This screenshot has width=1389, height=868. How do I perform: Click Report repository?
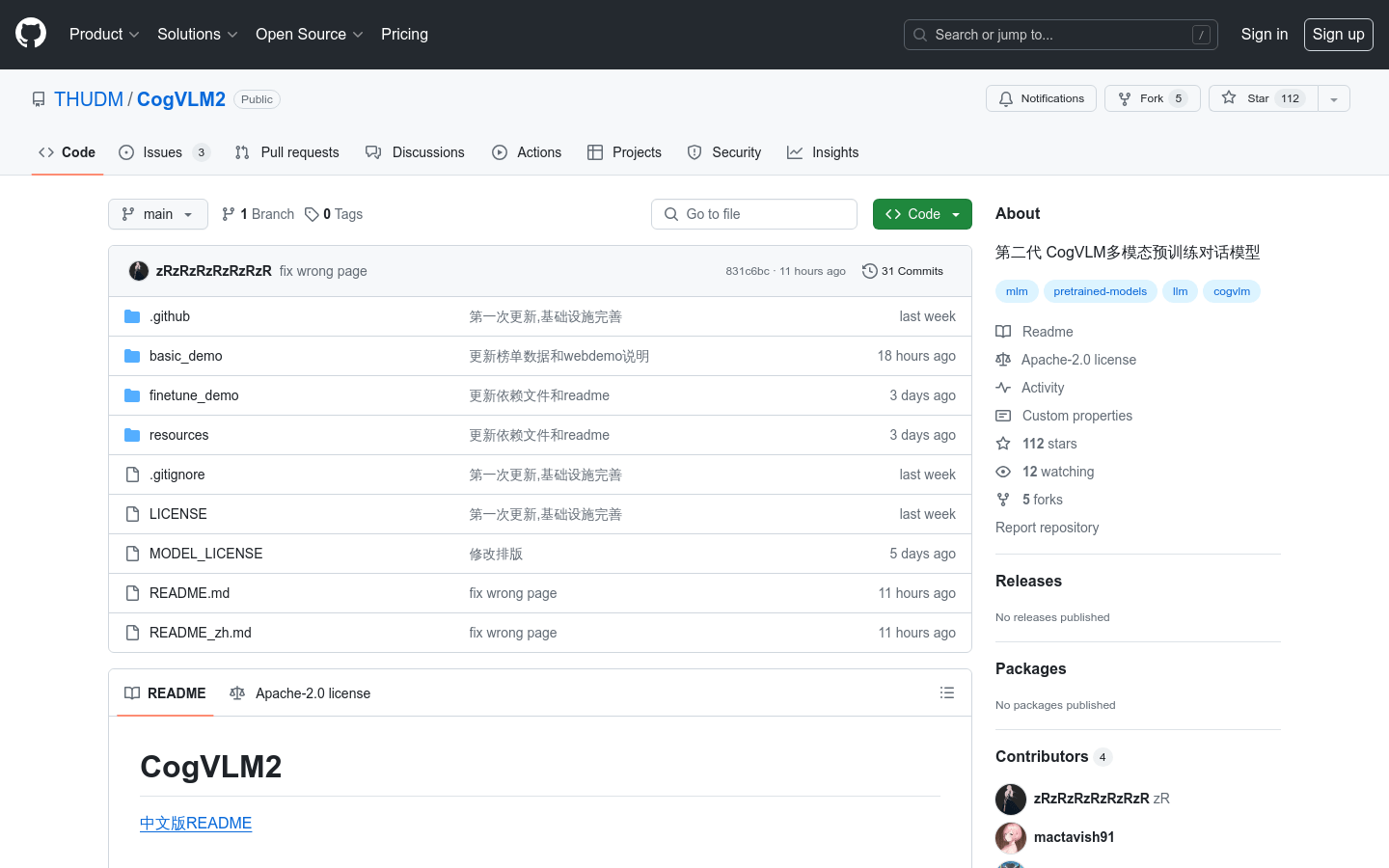1047,528
